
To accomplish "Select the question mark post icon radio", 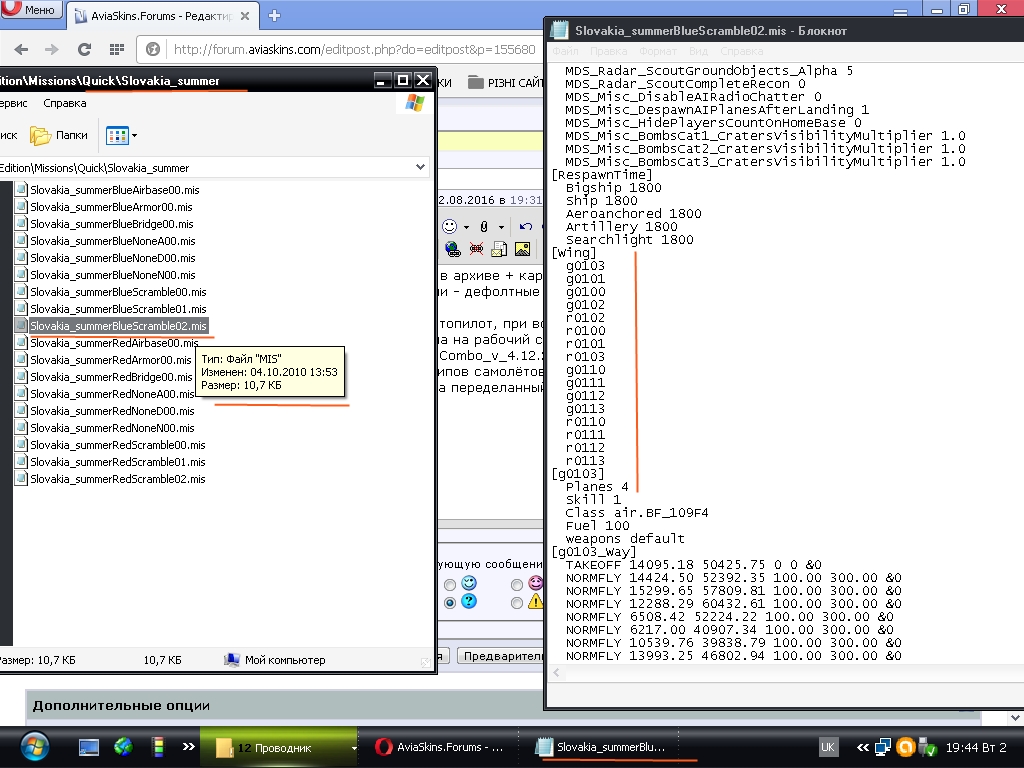I will tap(450, 602).
